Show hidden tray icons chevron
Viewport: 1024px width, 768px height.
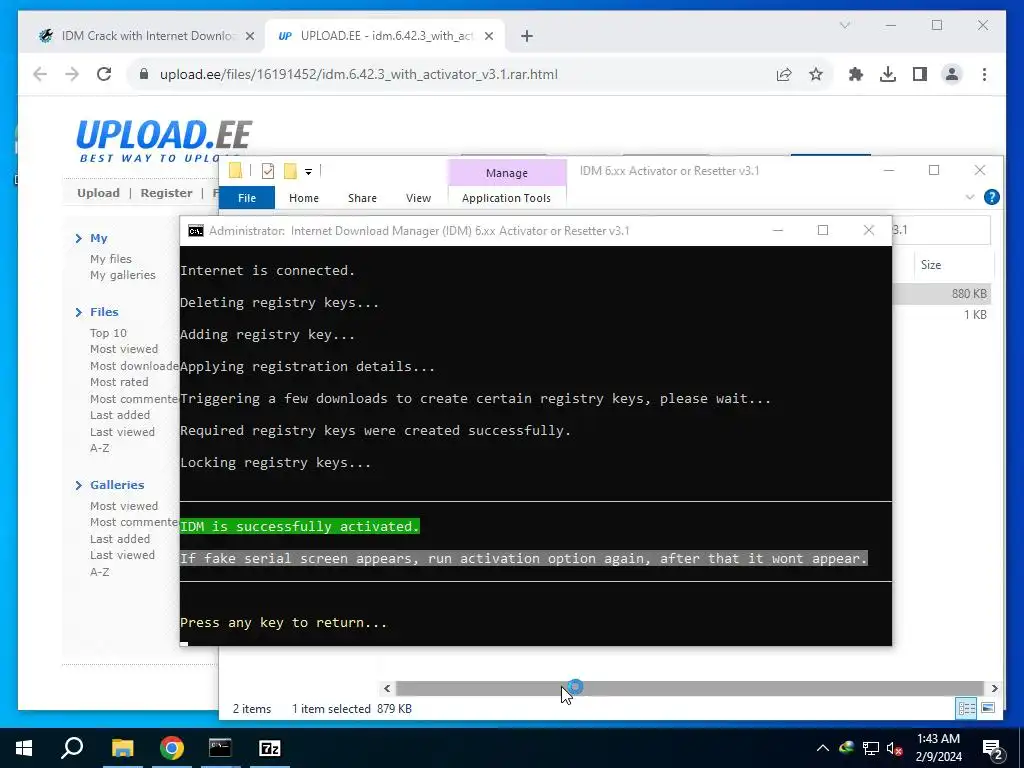point(823,748)
